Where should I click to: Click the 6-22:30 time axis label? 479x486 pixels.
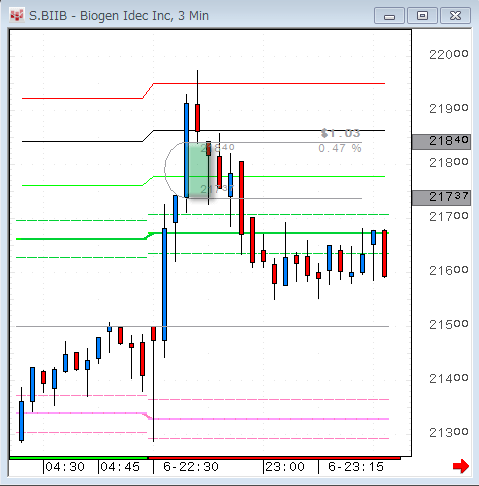pyautogui.click(x=191, y=467)
